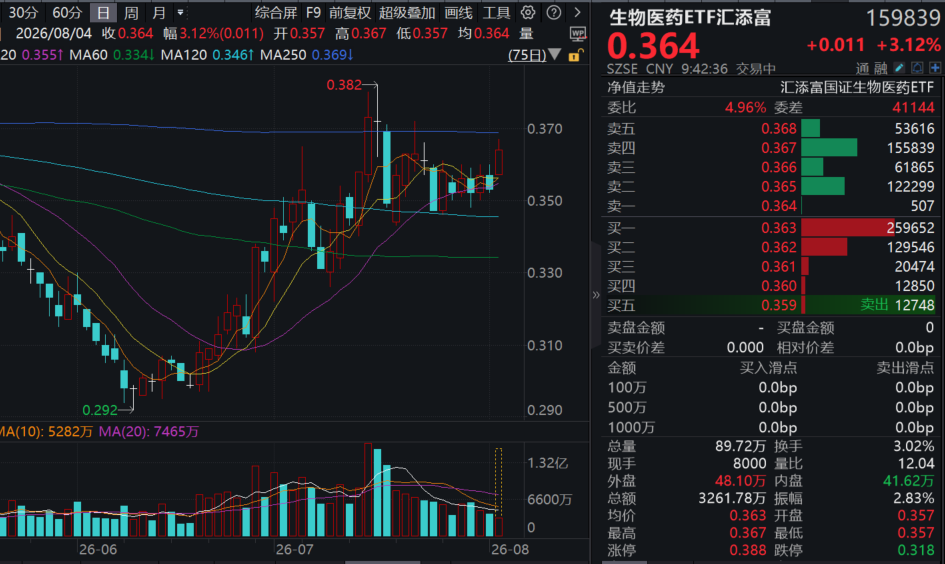This screenshot has height=564, width=945.
Task: Click the 26-07 date axis label
Action: [x=294, y=550]
